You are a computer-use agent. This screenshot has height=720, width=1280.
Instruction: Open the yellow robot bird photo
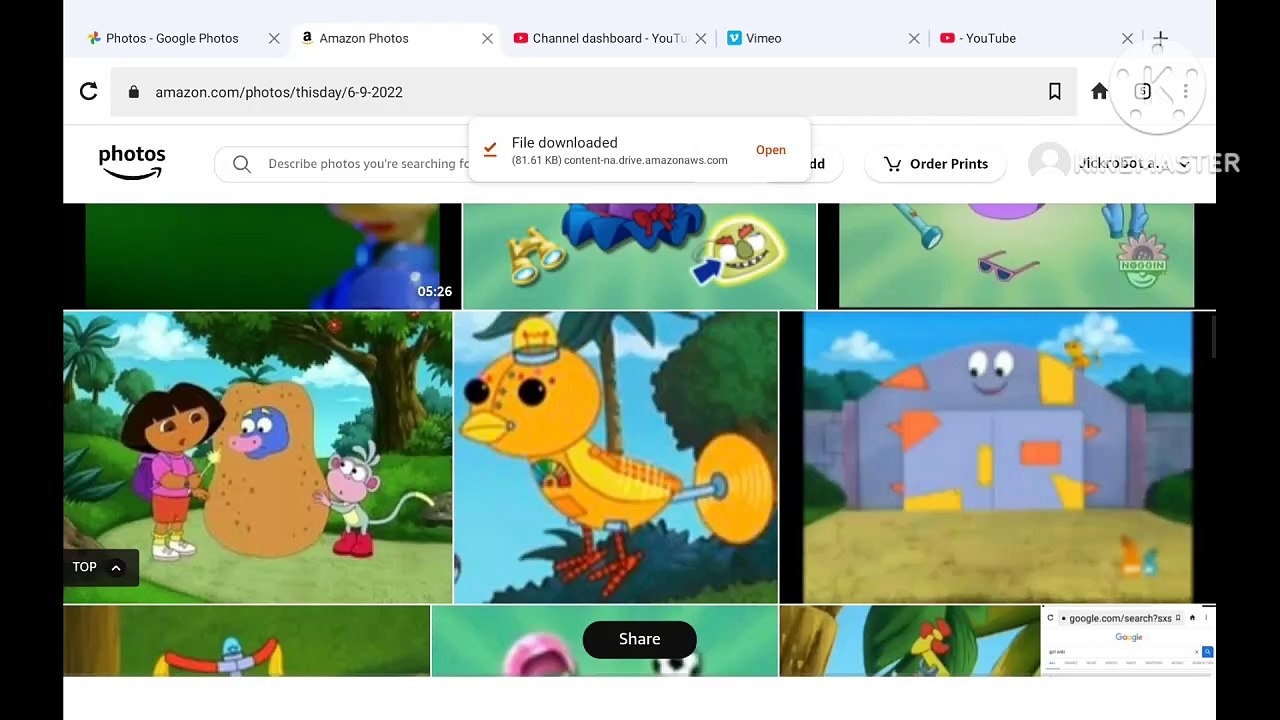pyautogui.click(x=616, y=458)
